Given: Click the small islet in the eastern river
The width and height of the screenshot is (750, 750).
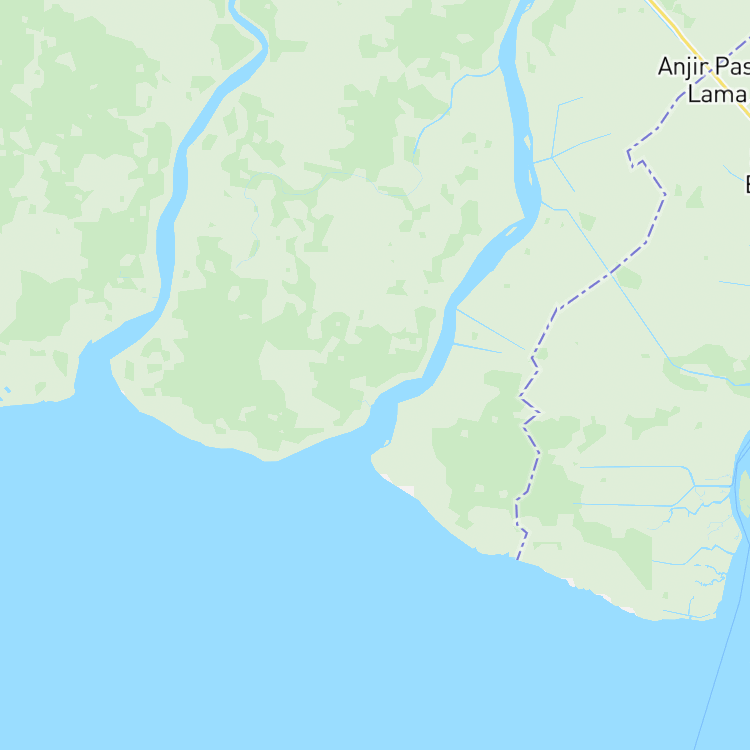Looking at the screenshot, I should coord(528,143).
